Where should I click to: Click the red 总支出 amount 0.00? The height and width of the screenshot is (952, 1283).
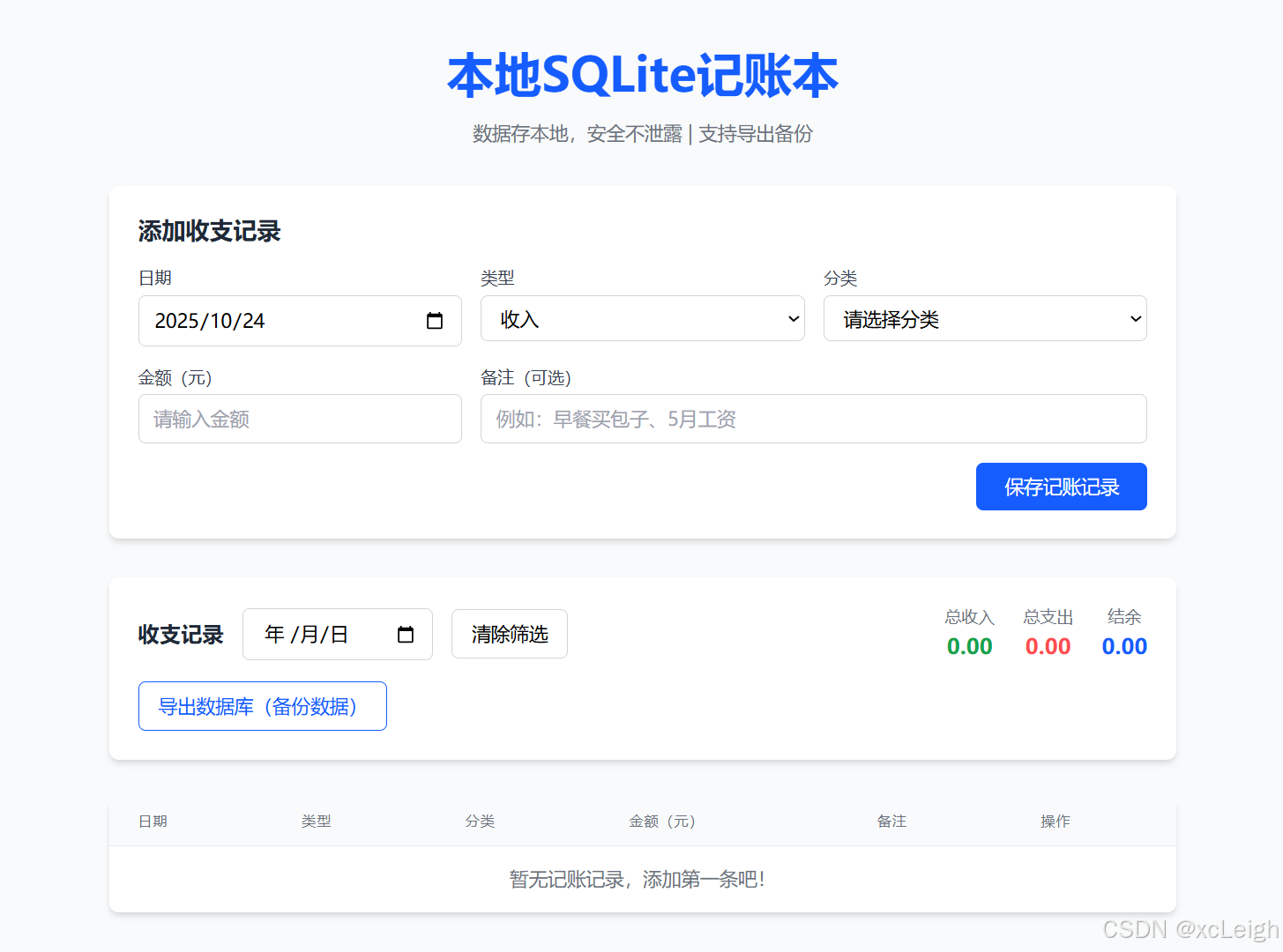[1047, 646]
